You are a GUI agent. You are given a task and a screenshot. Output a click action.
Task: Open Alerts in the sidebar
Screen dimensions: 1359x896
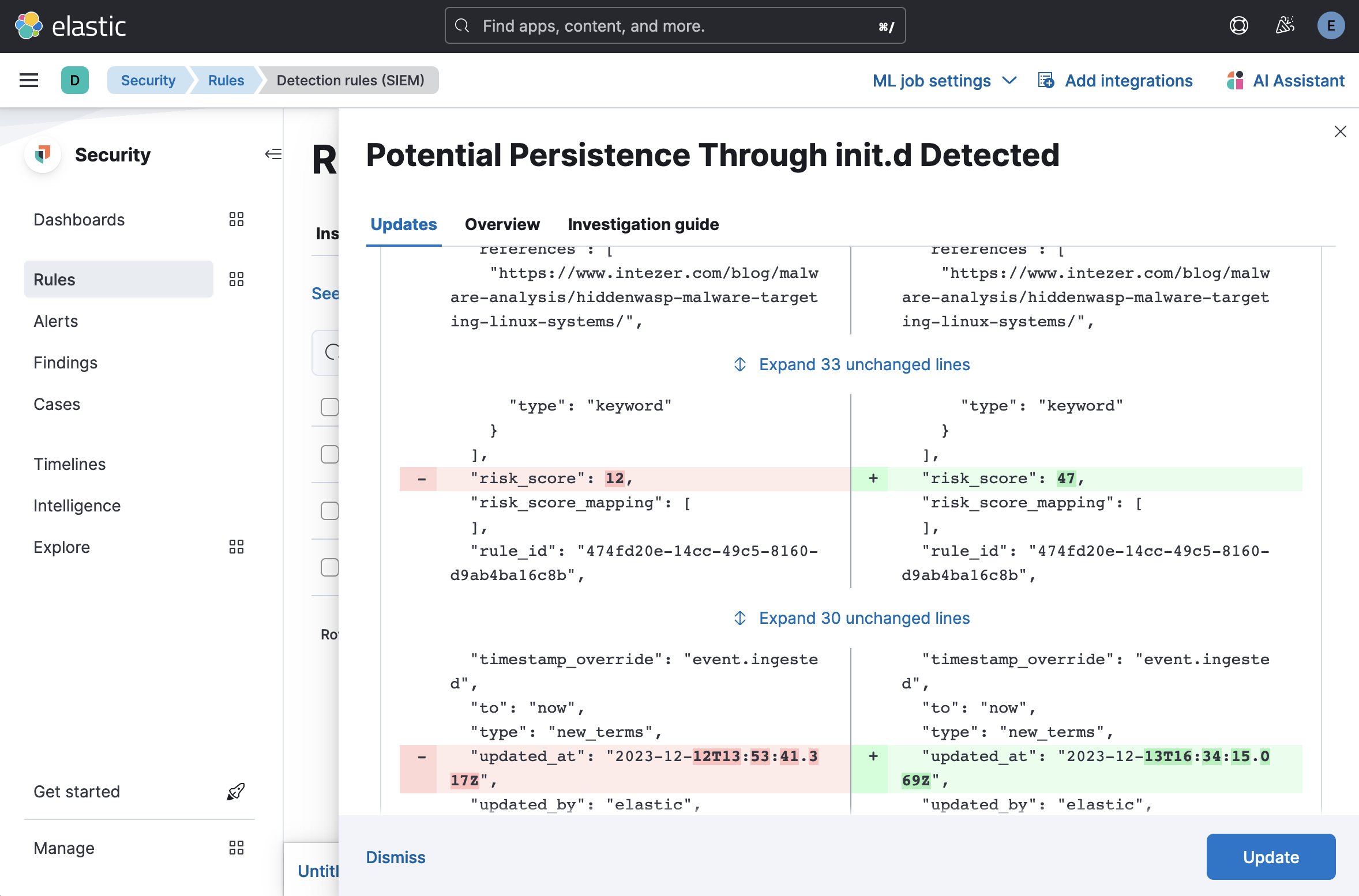pyautogui.click(x=56, y=321)
